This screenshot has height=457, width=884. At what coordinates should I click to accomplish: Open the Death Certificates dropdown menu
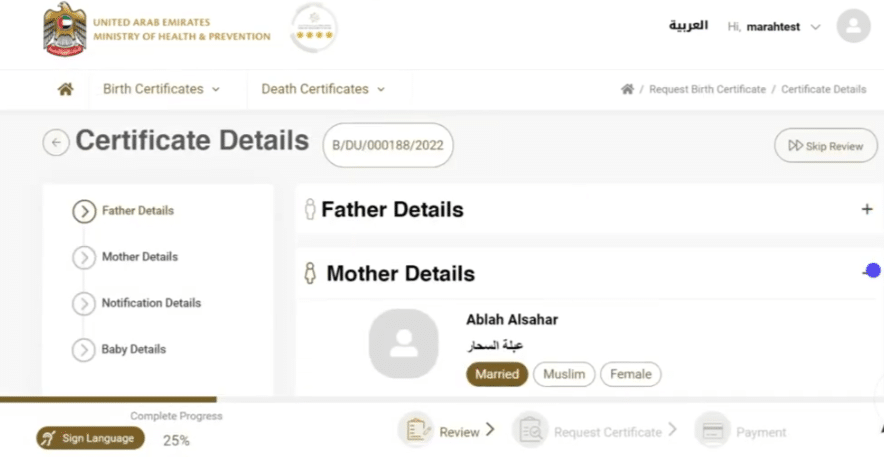tap(322, 89)
